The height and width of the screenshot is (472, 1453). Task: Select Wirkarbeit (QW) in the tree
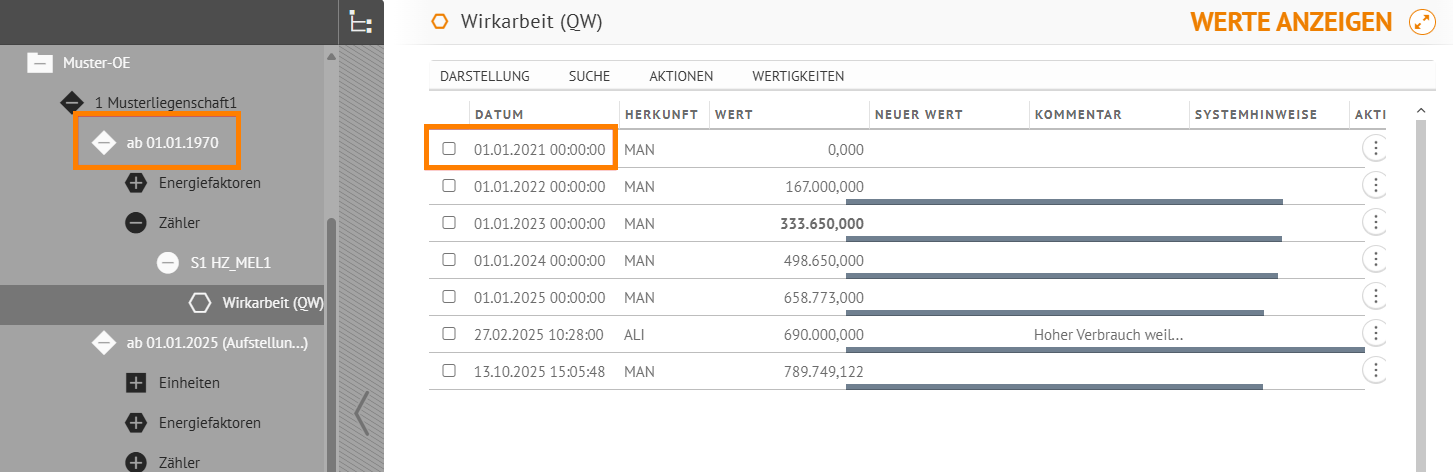tap(272, 302)
